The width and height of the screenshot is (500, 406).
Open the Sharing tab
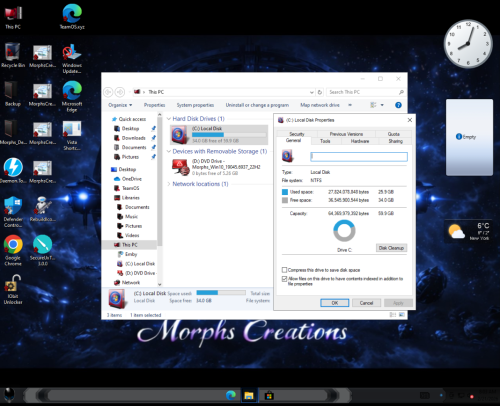click(395, 141)
